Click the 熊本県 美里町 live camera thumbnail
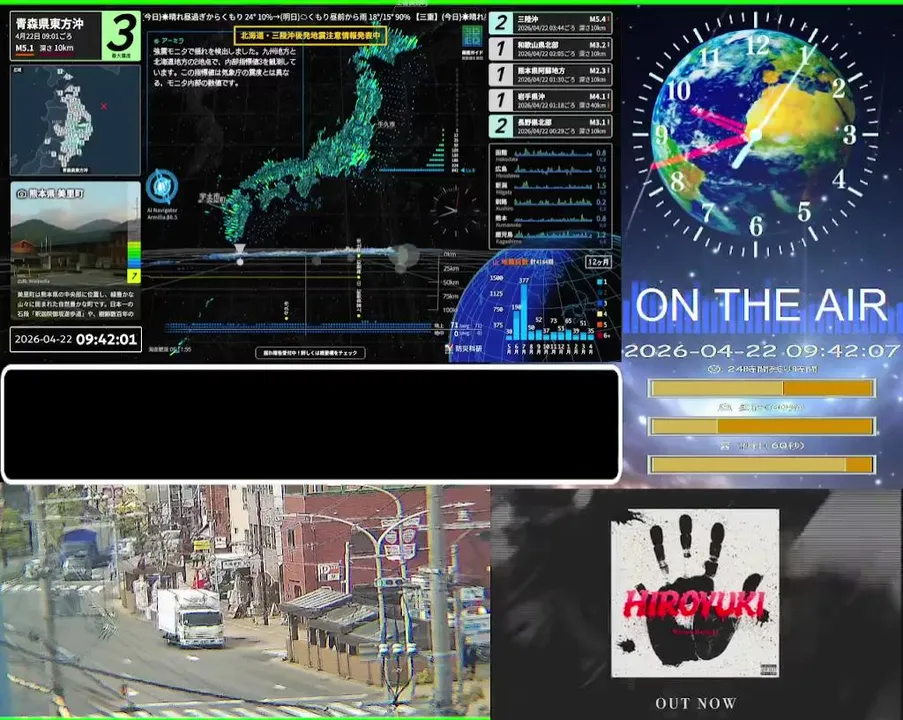The height and width of the screenshot is (720, 903). 75,233
